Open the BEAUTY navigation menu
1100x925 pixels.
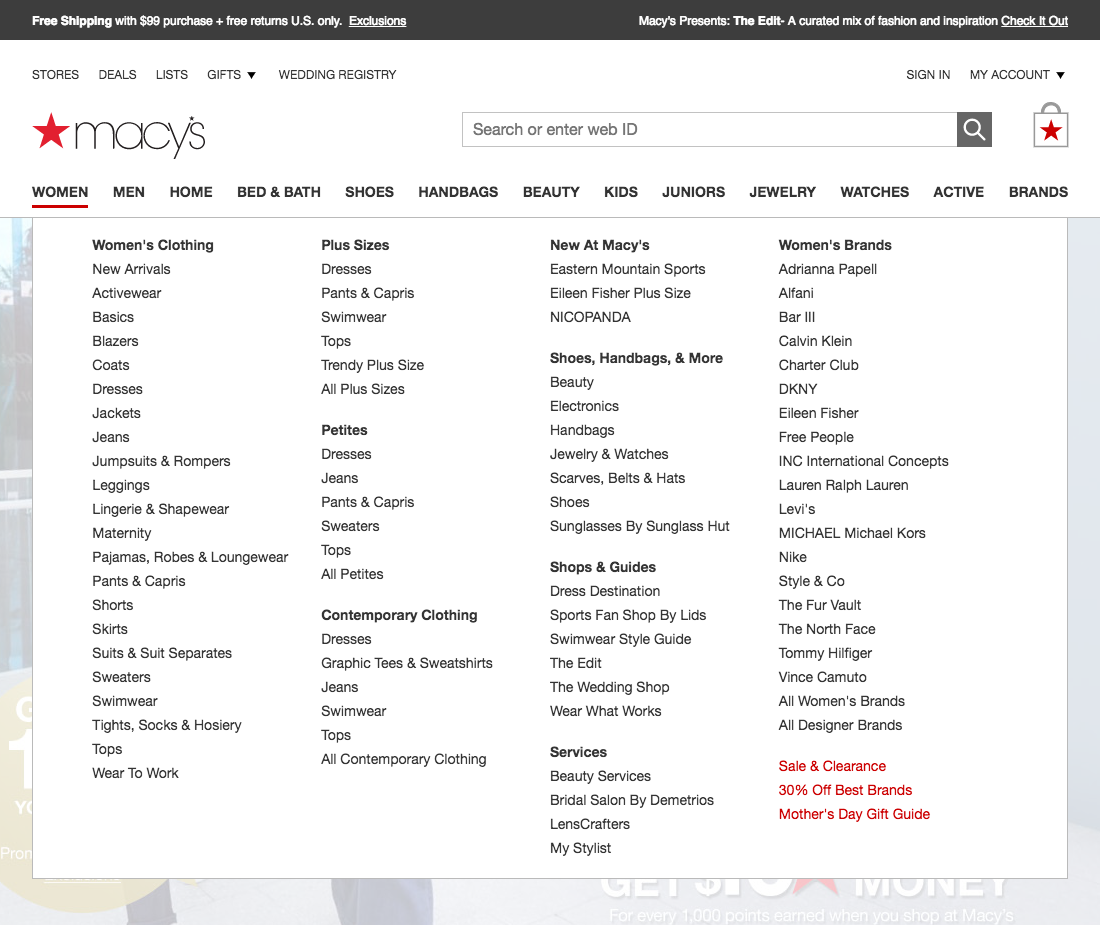(x=551, y=192)
